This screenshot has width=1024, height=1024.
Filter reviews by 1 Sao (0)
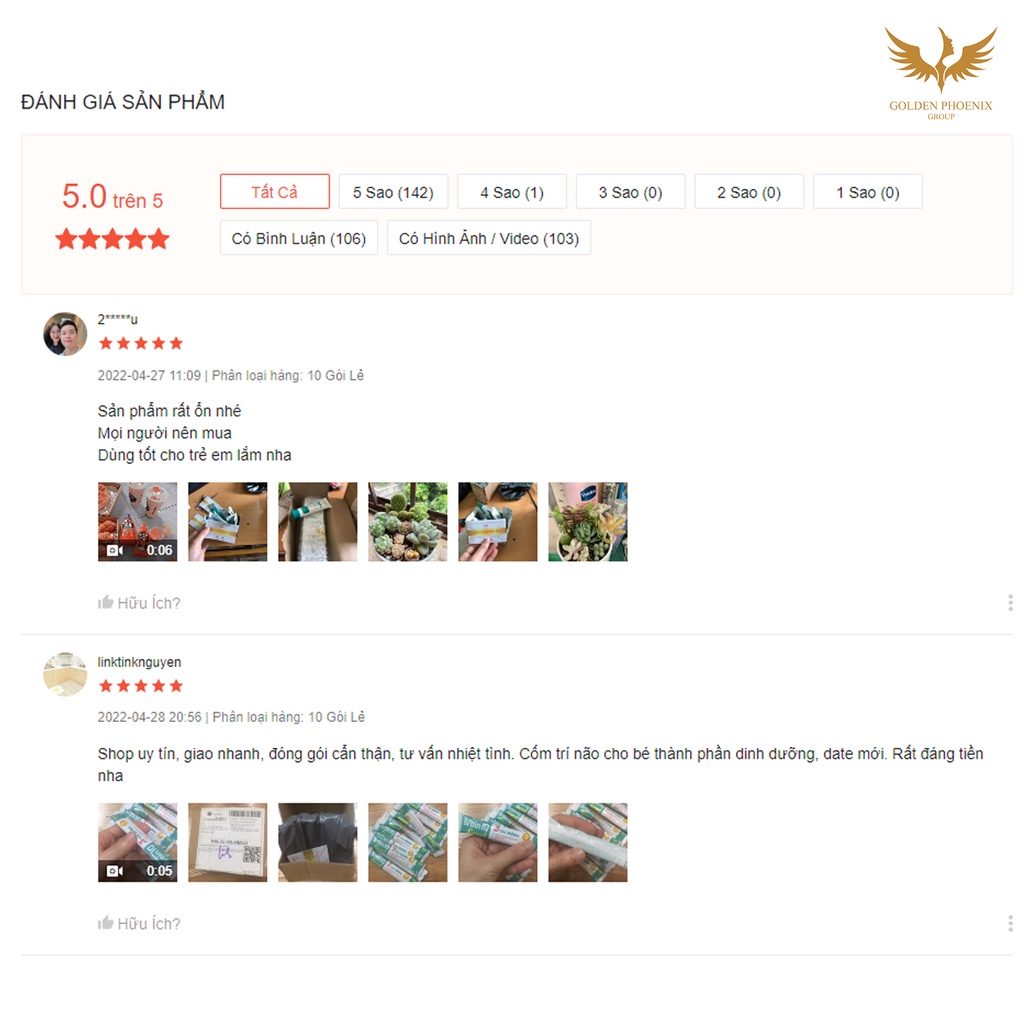tap(868, 192)
